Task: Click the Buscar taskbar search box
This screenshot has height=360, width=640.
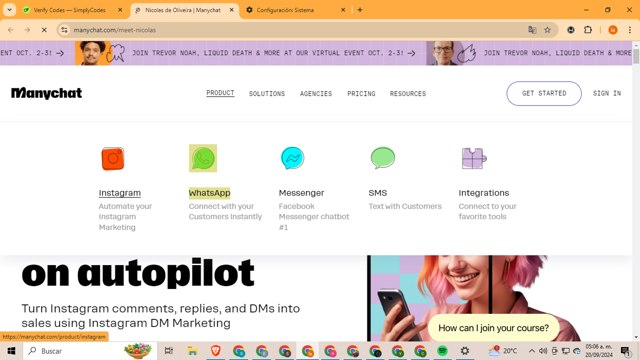Action: [90, 351]
